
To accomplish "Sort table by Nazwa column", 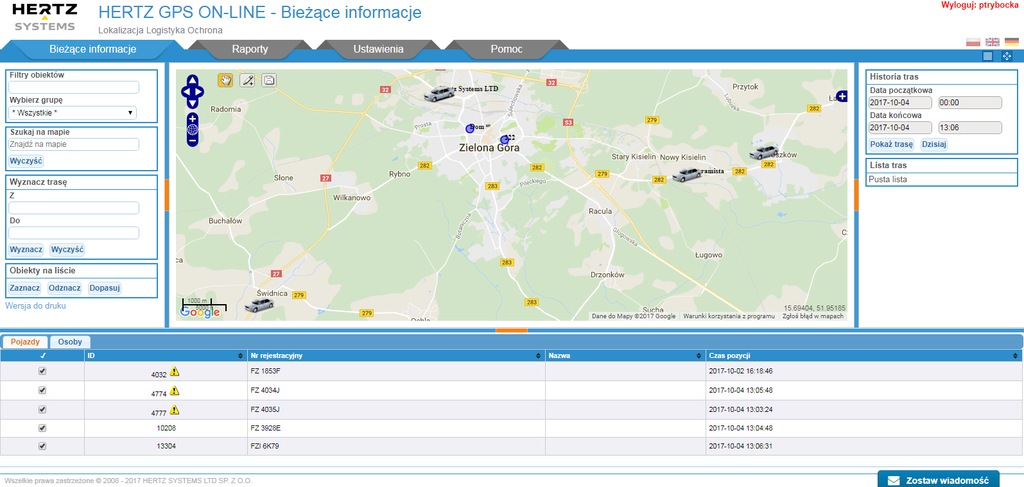I will (x=626, y=356).
